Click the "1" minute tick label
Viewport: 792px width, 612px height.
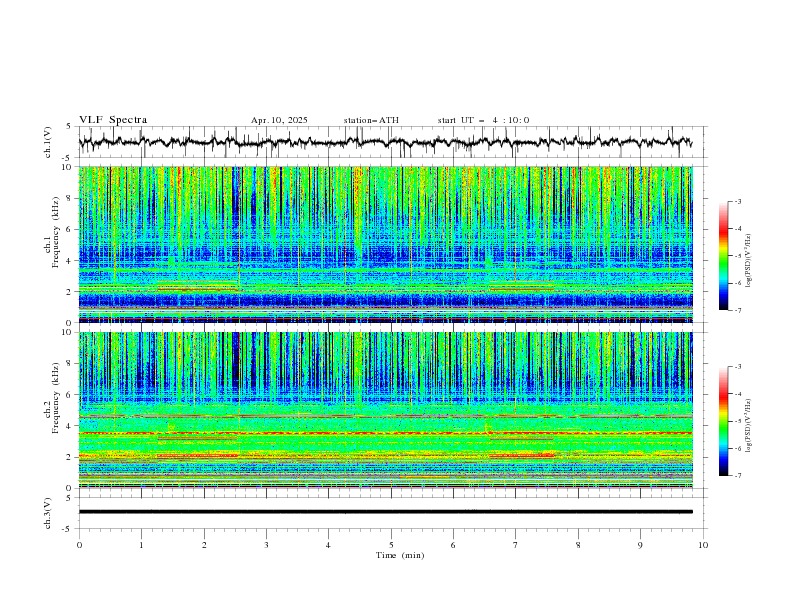[x=141, y=545]
